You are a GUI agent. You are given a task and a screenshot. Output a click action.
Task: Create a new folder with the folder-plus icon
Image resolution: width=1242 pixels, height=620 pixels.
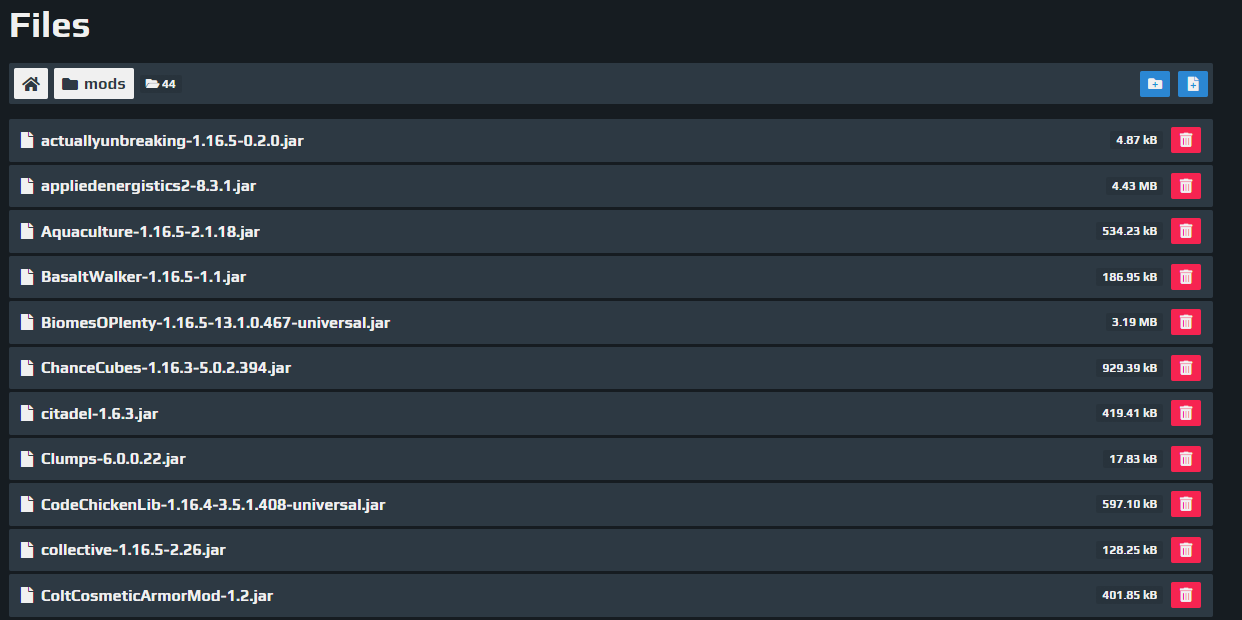coord(1155,84)
